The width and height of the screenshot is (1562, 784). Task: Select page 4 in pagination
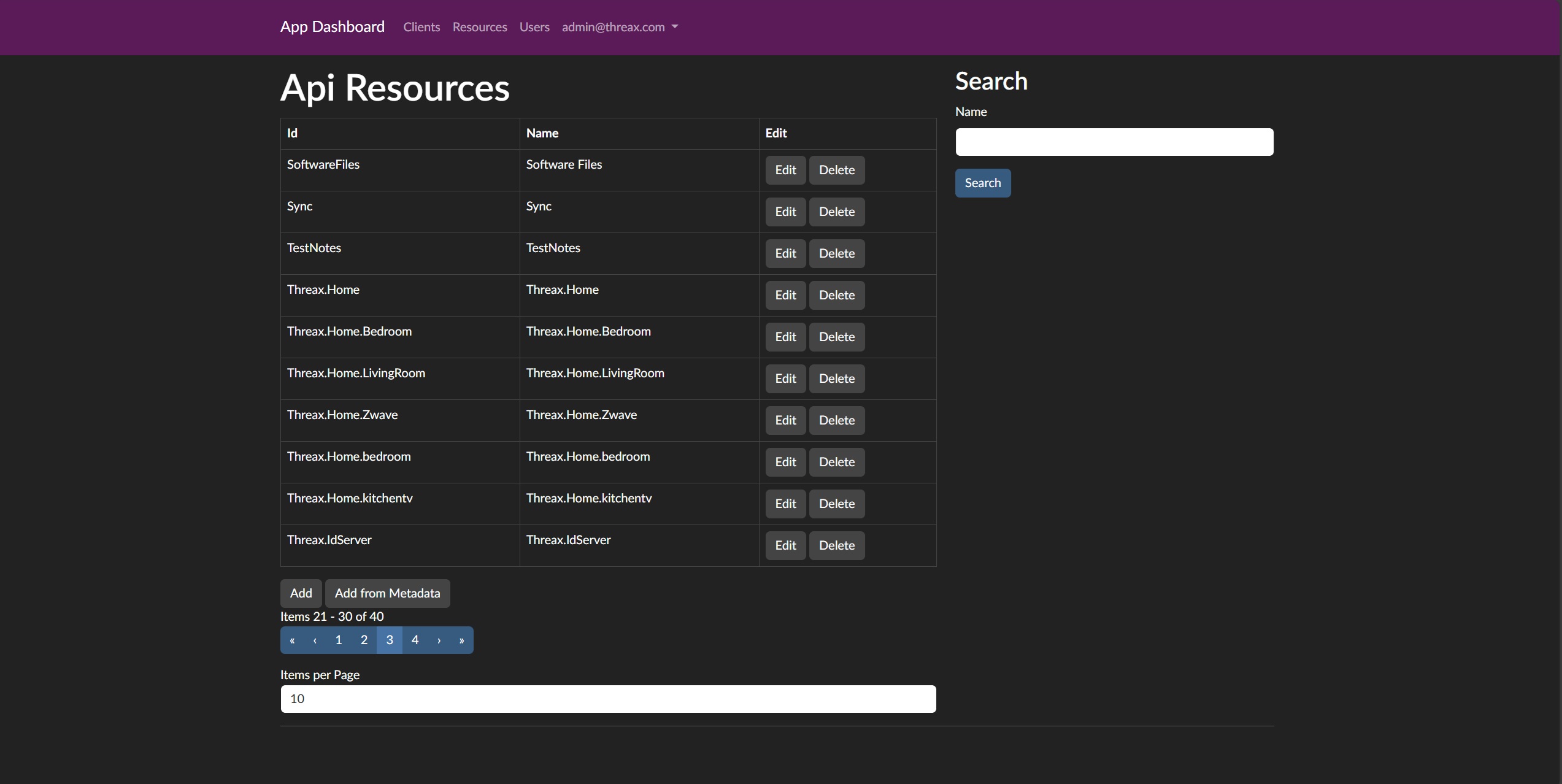(x=415, y=640)
